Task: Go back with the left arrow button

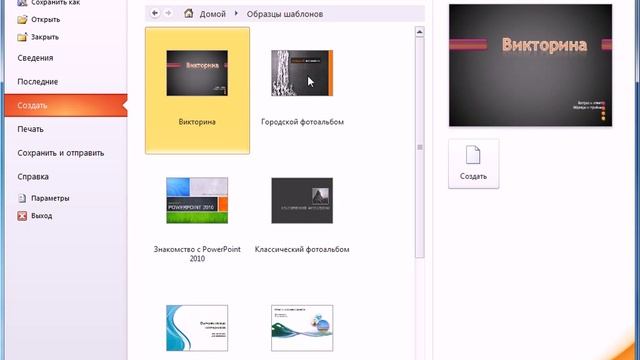Action: [155, 13]
